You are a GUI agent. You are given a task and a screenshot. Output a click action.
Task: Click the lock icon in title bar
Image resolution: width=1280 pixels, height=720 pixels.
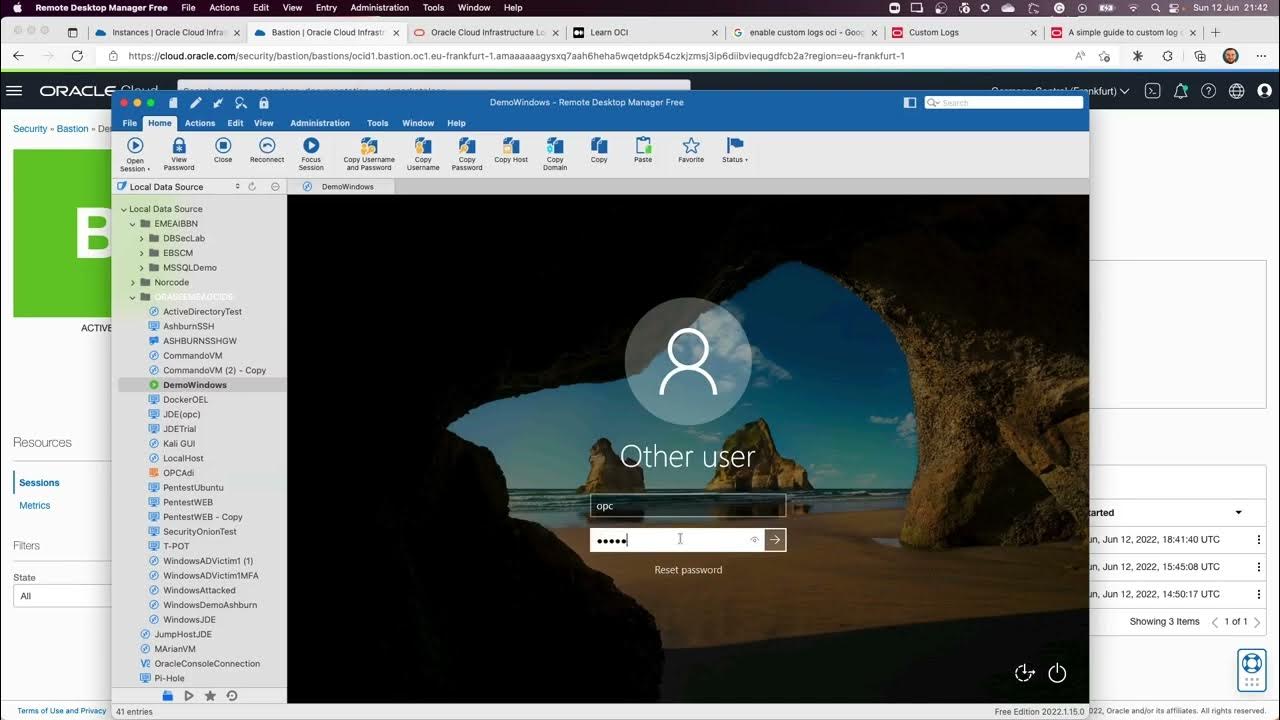[264, 102]
